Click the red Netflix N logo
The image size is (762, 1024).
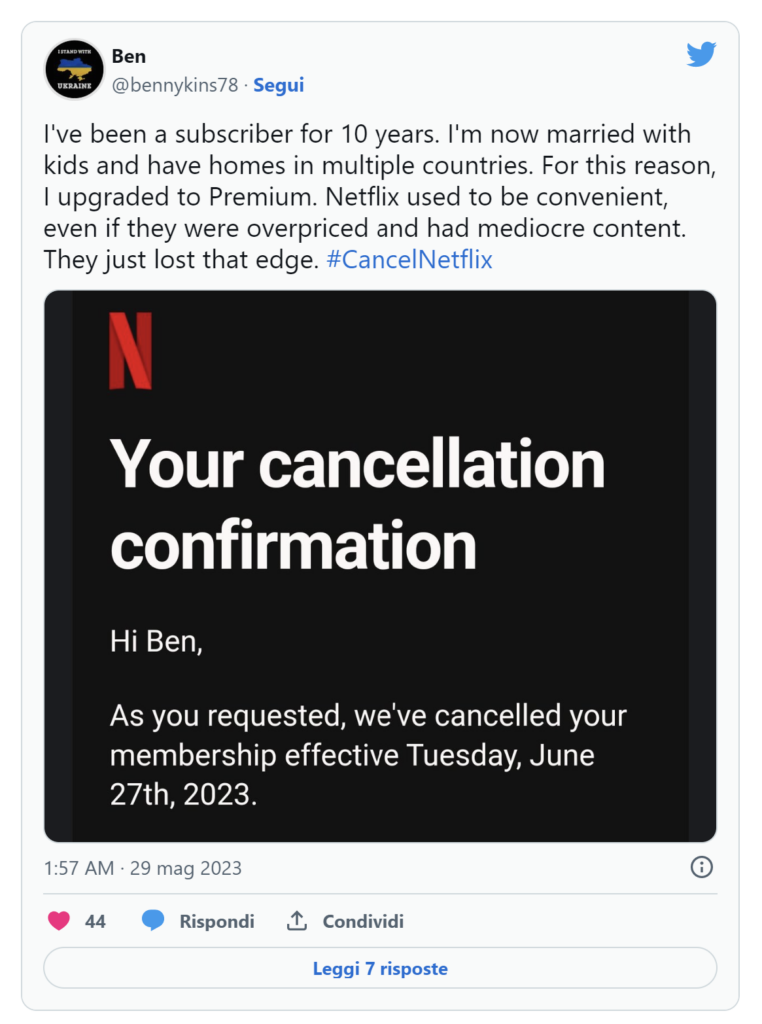[130, 351]
